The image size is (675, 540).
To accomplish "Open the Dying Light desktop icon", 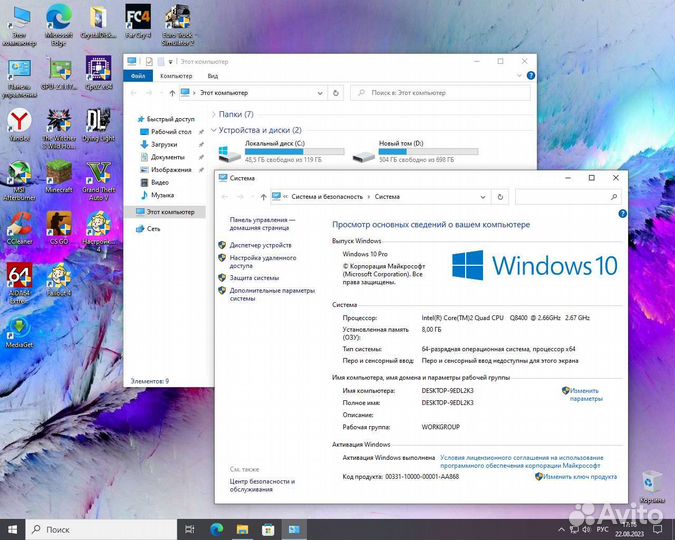I will pos(99,125).
